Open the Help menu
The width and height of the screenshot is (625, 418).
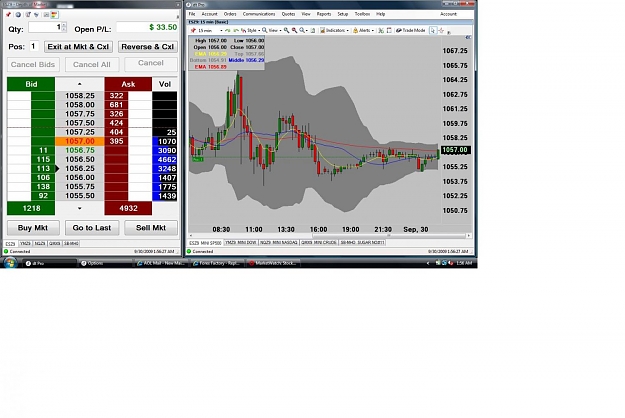(381, 14)
